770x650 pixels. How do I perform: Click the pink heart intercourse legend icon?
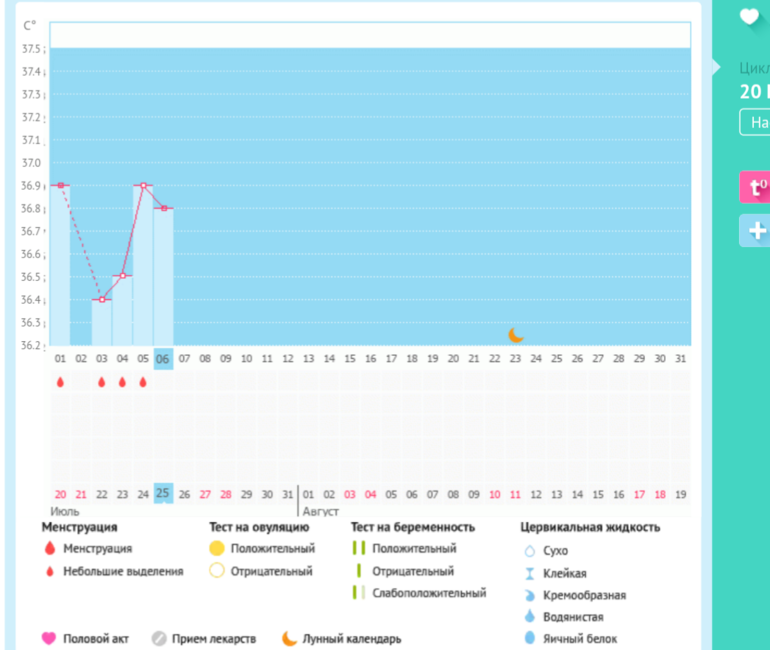[x=48, y=638]
